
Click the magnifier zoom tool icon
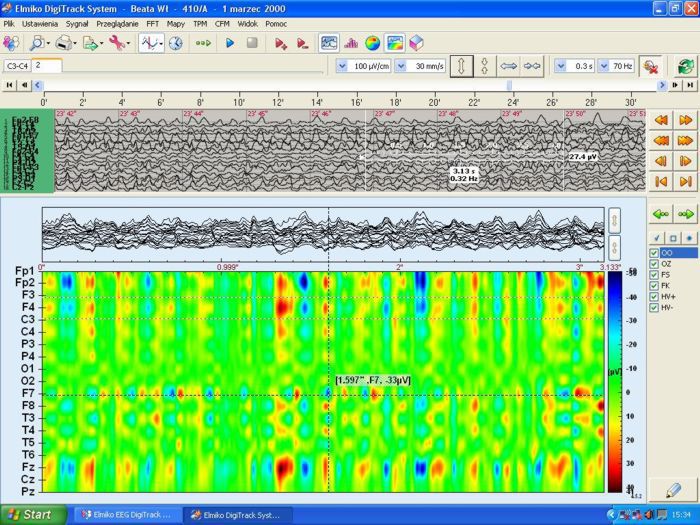[x=37, y=43]
